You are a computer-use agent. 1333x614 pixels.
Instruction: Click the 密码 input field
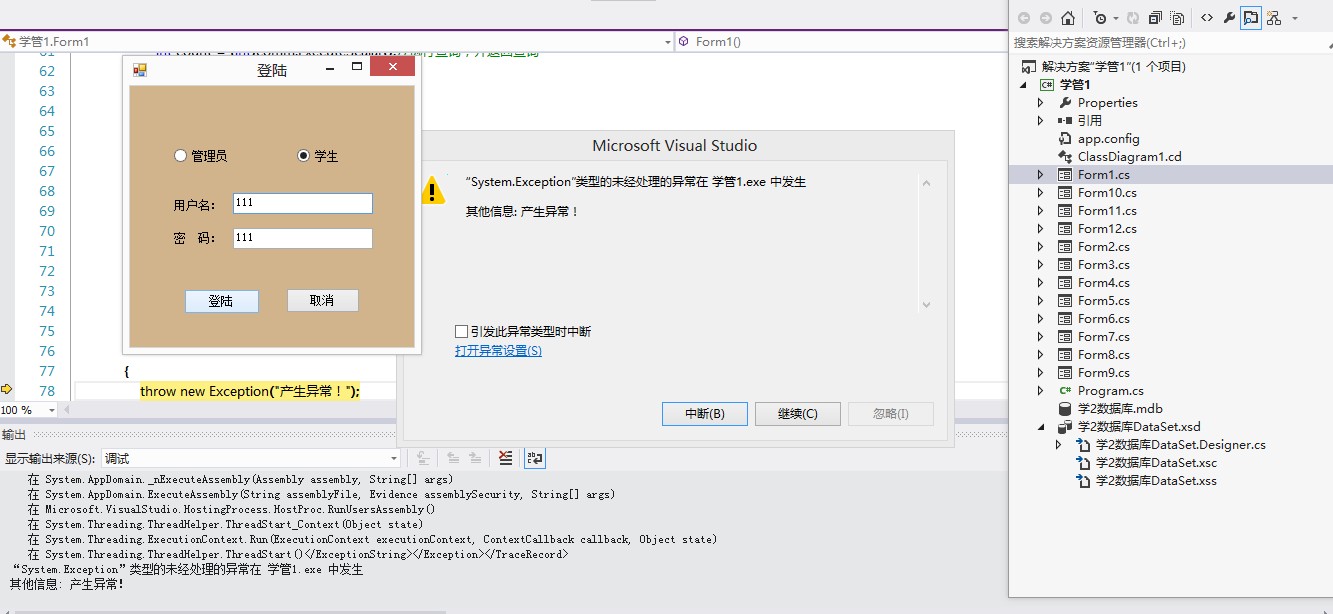[x=302, y=238]
